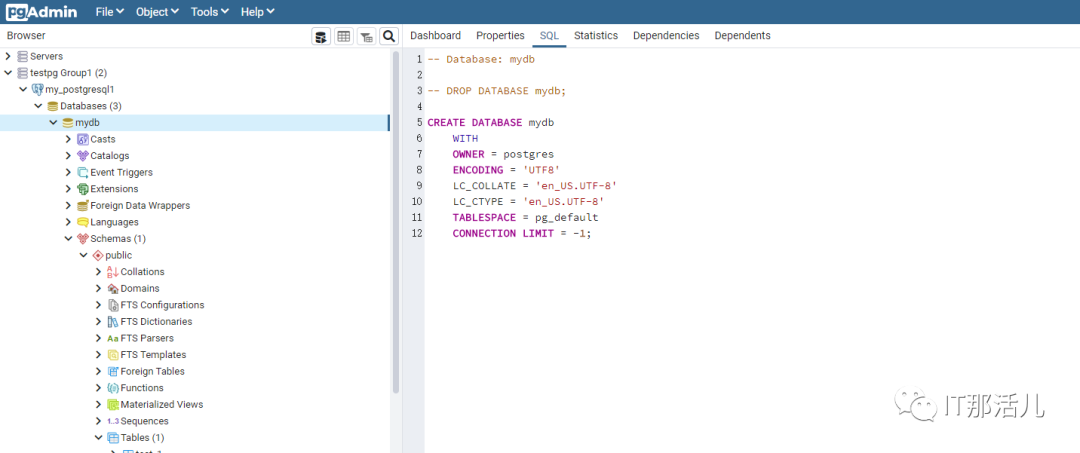Click the Extensions node icon

click(83, 189)
